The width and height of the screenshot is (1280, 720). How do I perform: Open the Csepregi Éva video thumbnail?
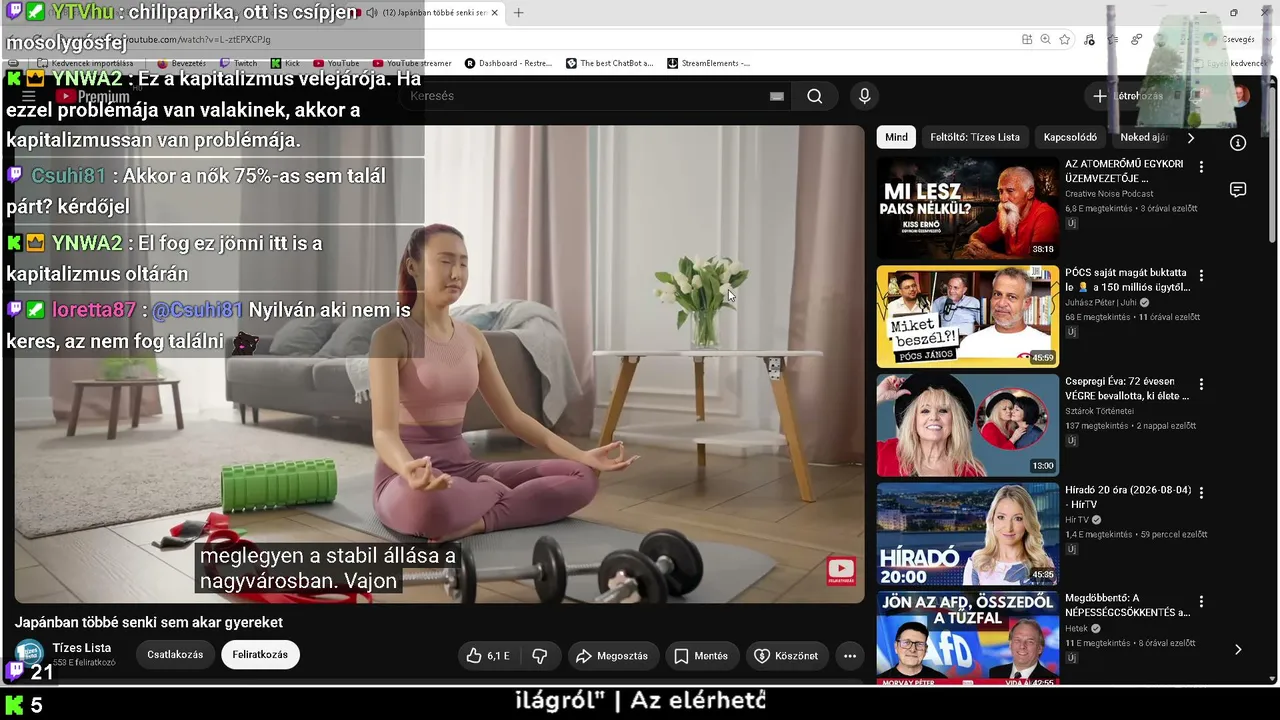pyautogui.click(x=968, y=425)
